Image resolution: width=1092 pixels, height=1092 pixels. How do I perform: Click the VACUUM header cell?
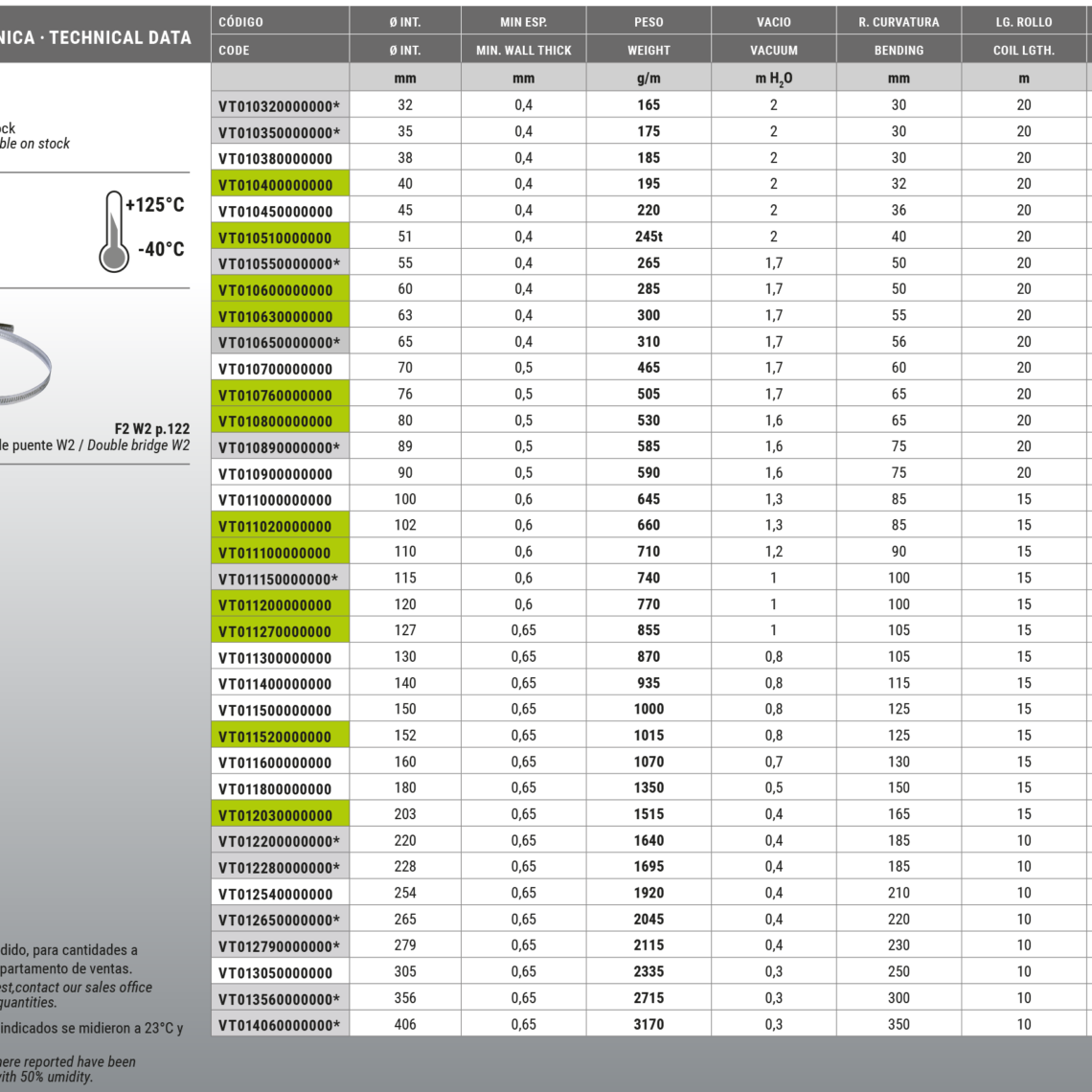[773, 50]
